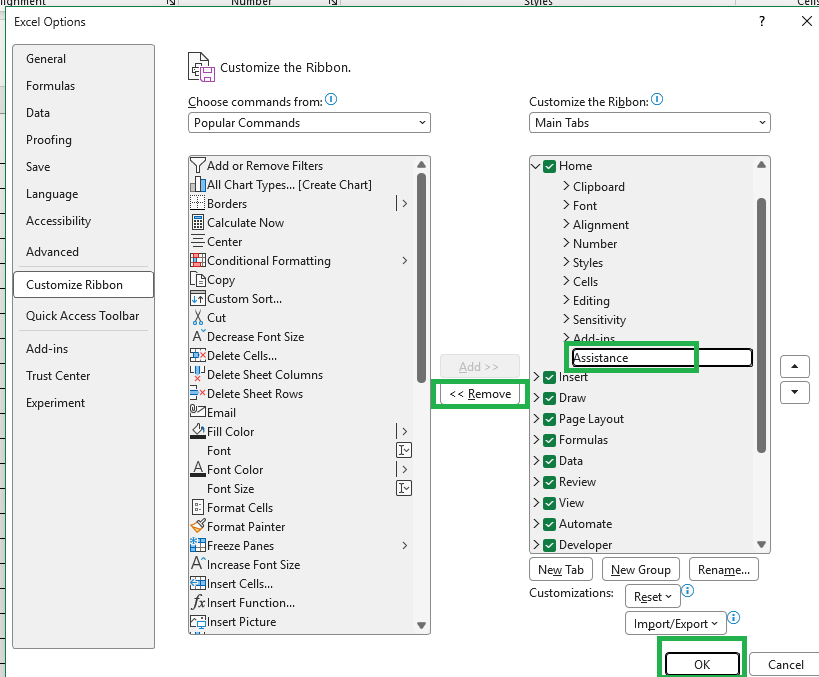Click the Calculate Now calculator icon

(197, 223)
